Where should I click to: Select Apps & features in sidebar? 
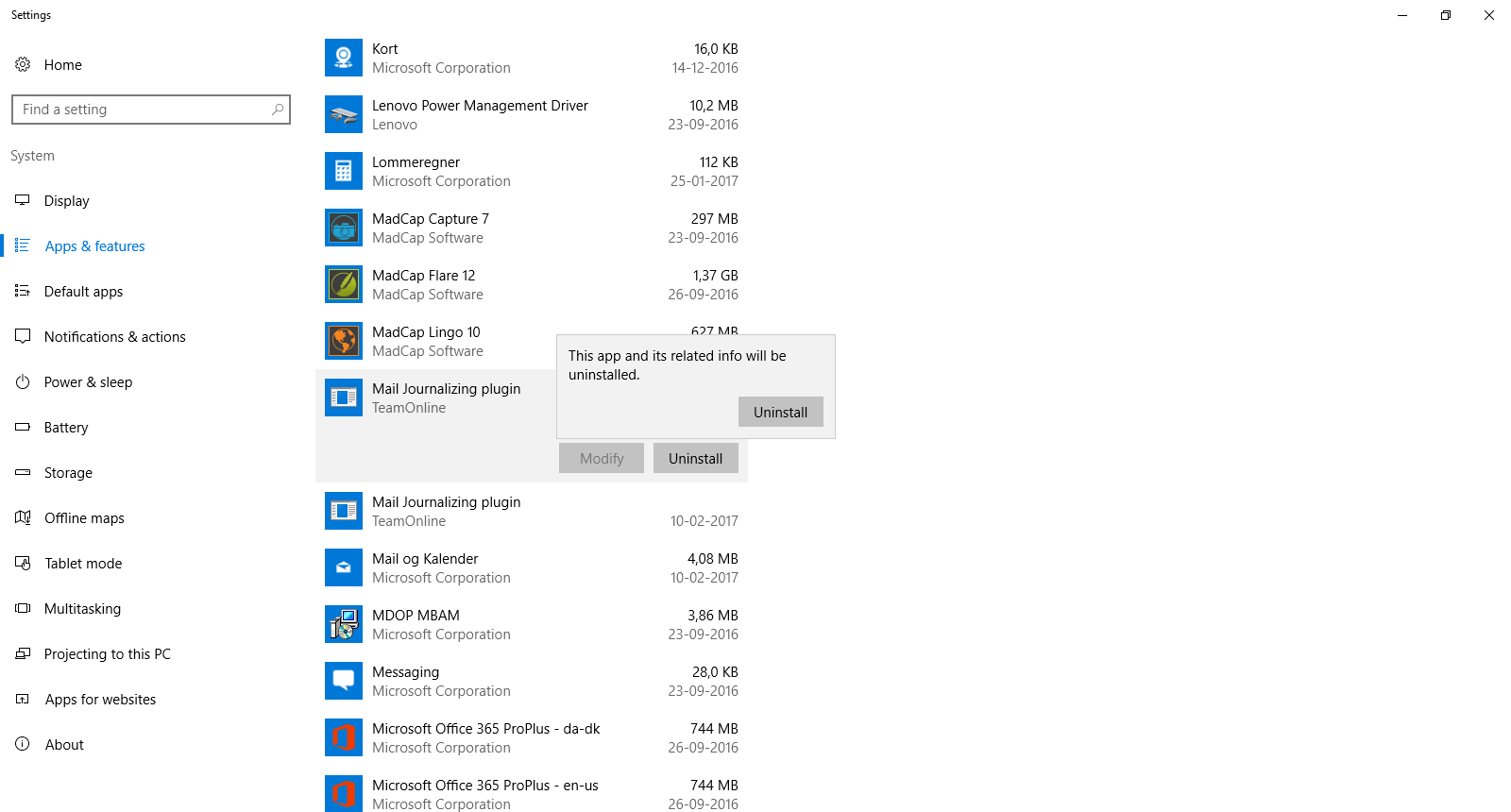click(151, 245)
